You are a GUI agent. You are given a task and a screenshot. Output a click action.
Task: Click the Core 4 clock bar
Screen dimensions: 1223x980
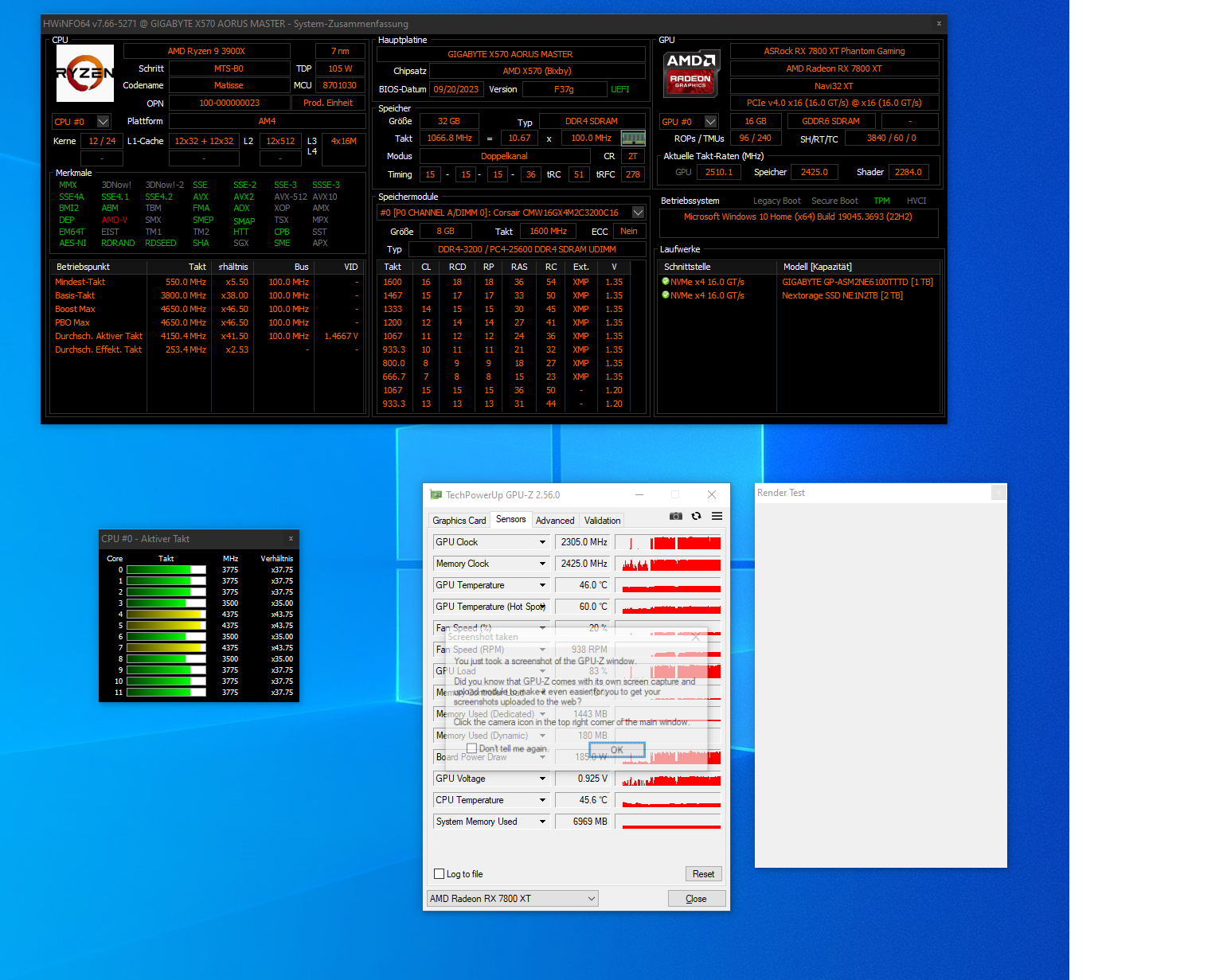point(166,615)
